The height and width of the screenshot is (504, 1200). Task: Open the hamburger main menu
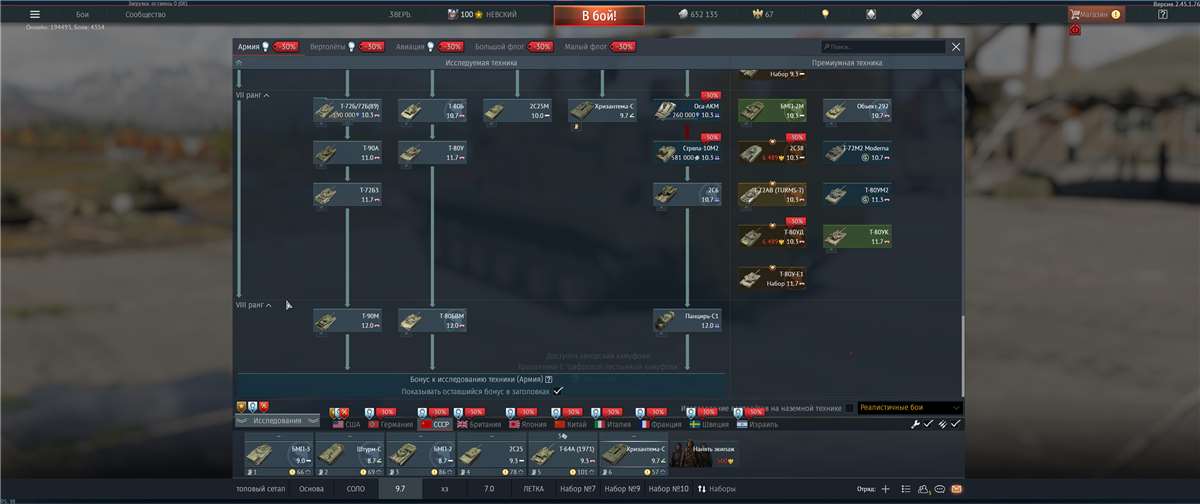point(35,14)
